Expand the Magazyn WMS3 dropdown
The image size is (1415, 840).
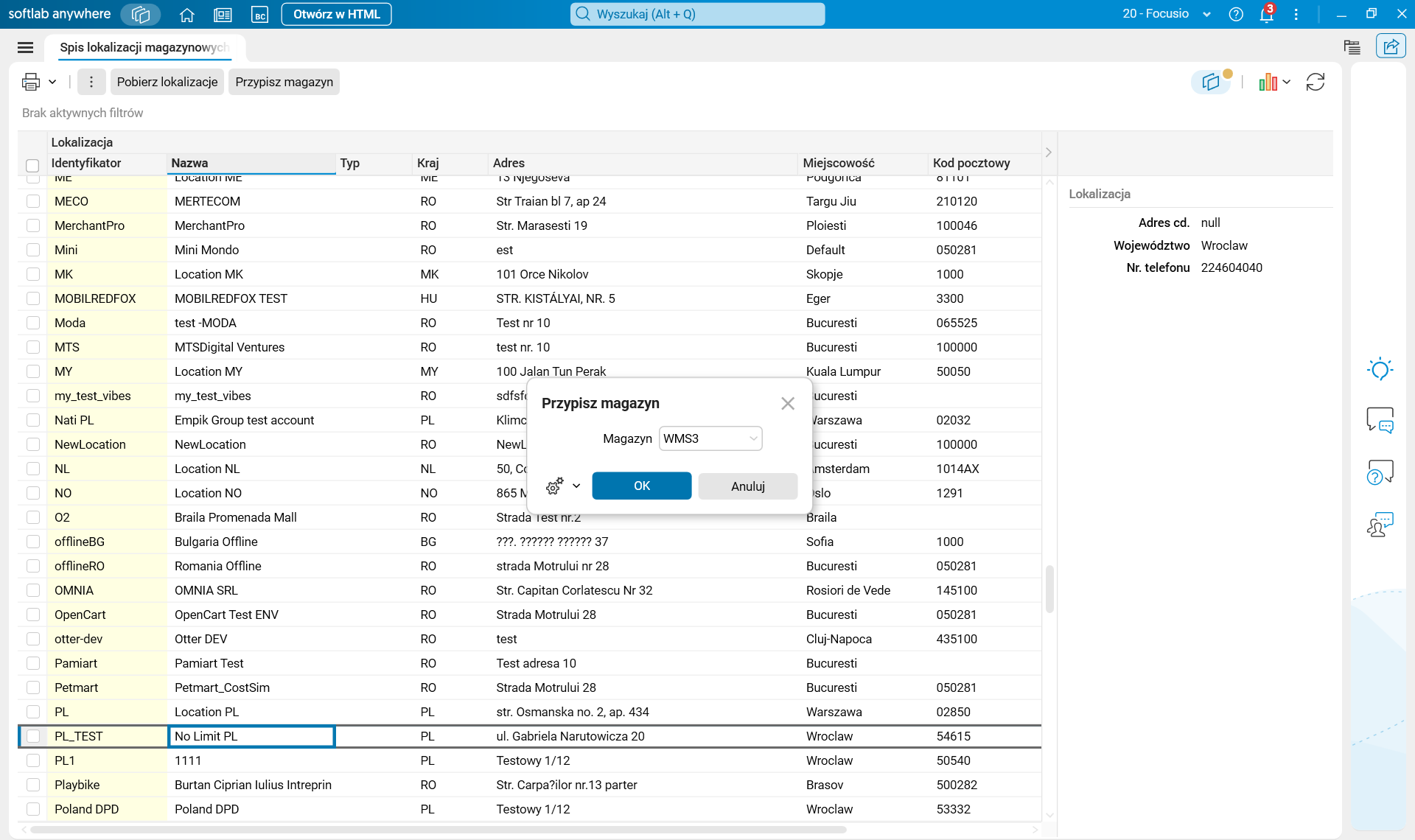click(x=753, y=438)
